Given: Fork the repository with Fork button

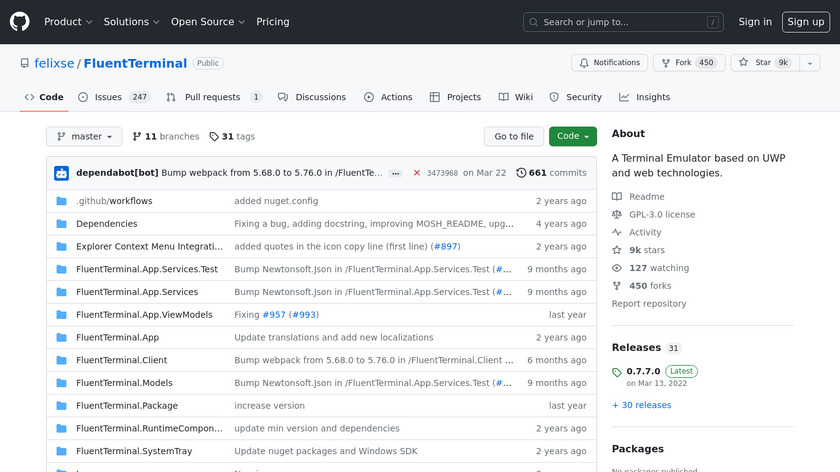Looking at the screenshot, I should click(689, 63).
